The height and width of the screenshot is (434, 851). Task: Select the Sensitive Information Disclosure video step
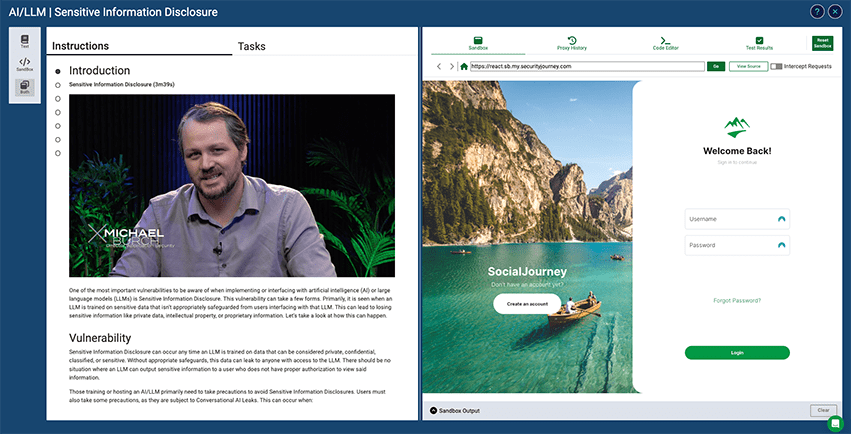point(58,85)
